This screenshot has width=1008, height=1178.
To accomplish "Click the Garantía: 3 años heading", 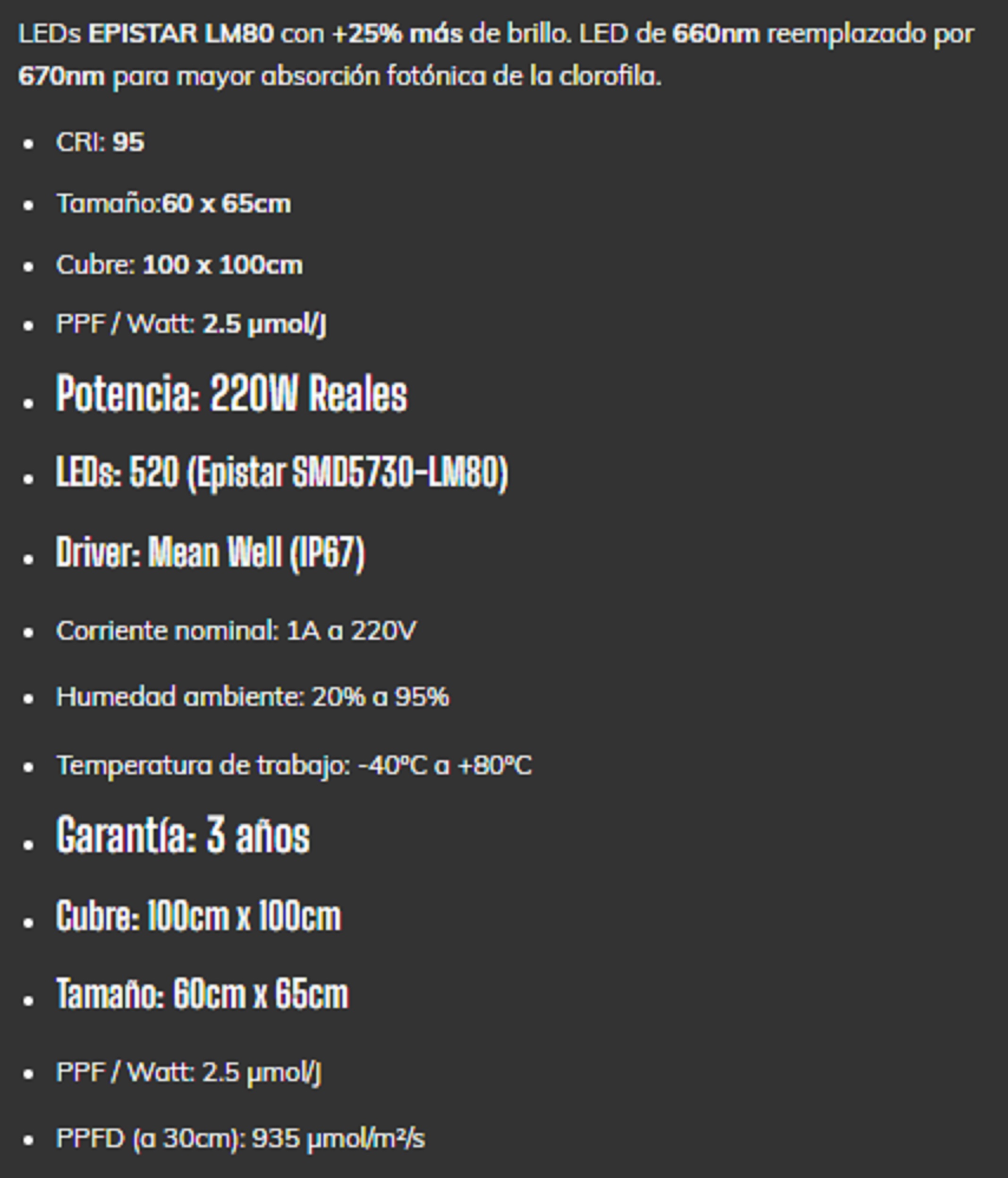I will click(x=183, y=835).
